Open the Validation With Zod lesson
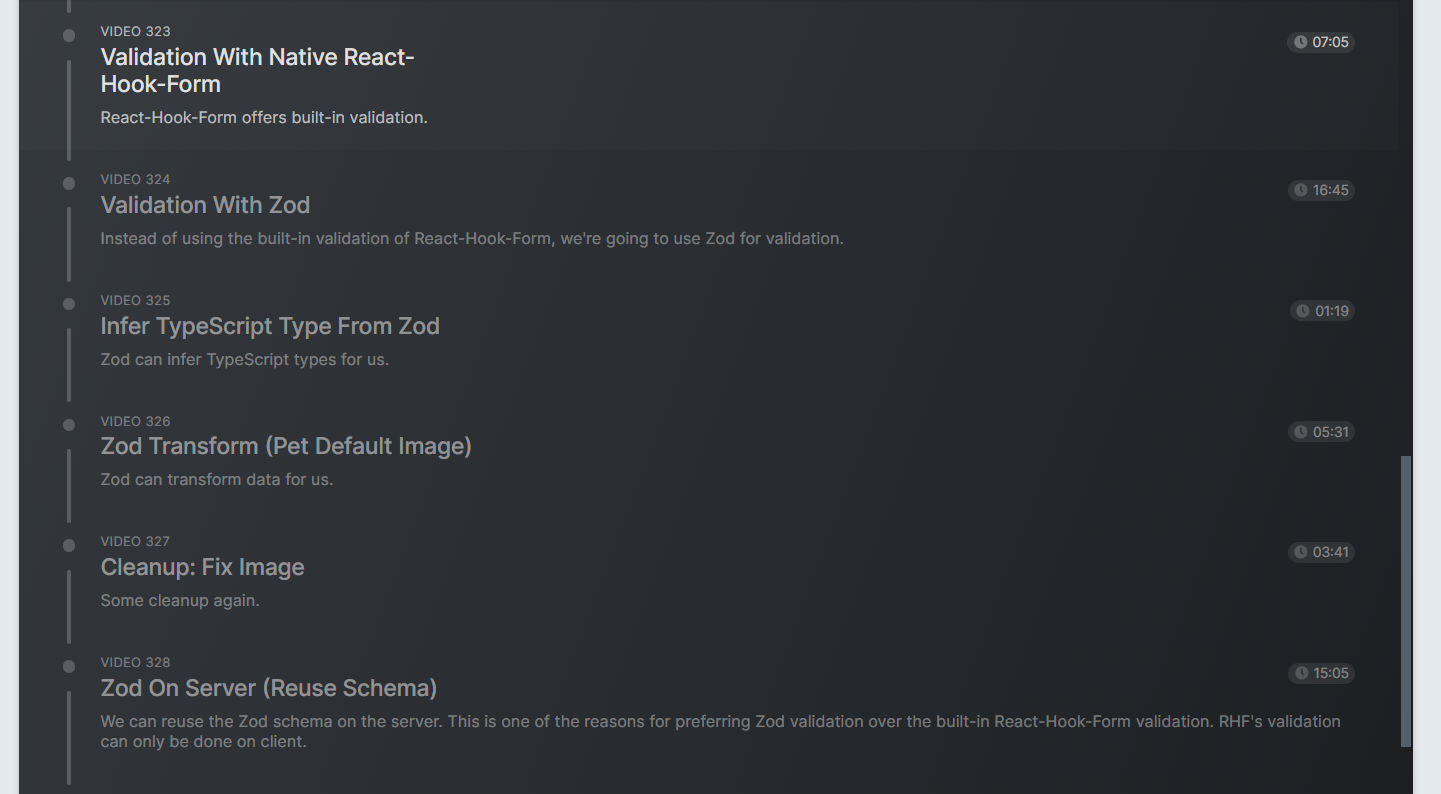Viewport: 1441px width, 794px height. [x=205, y=205]
